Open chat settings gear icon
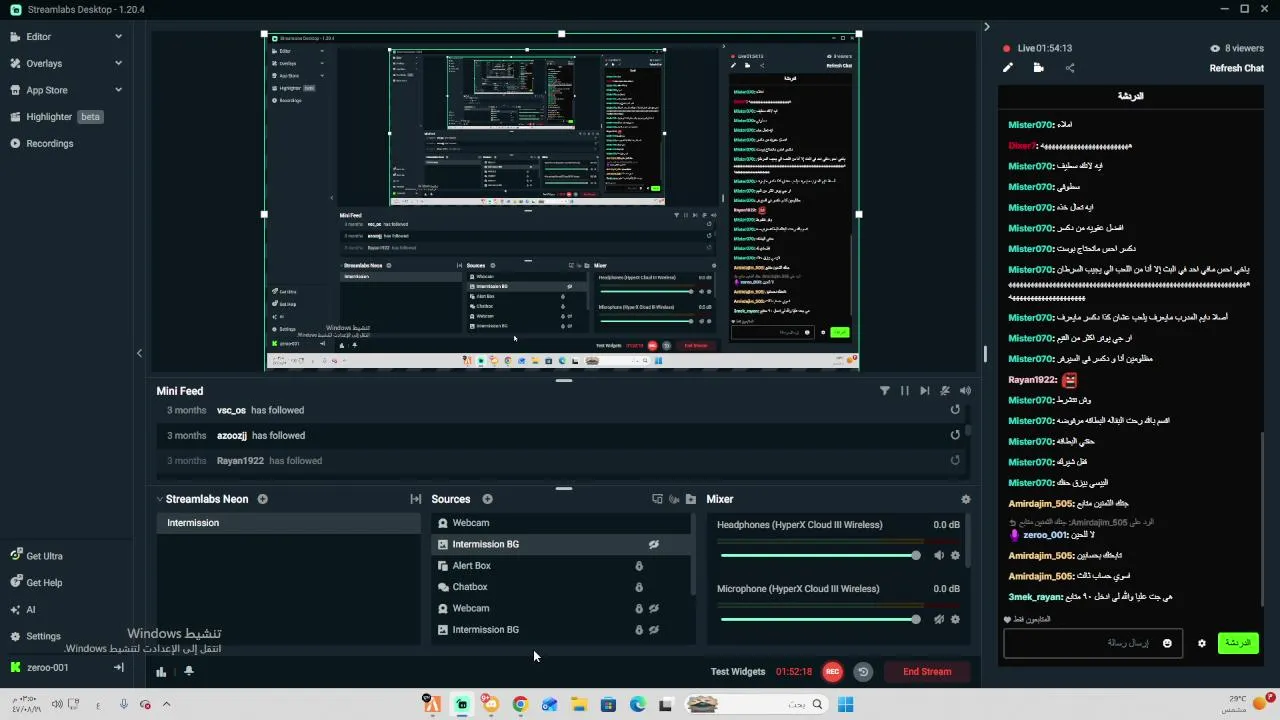1280x720 pixels. [1202, 643]
